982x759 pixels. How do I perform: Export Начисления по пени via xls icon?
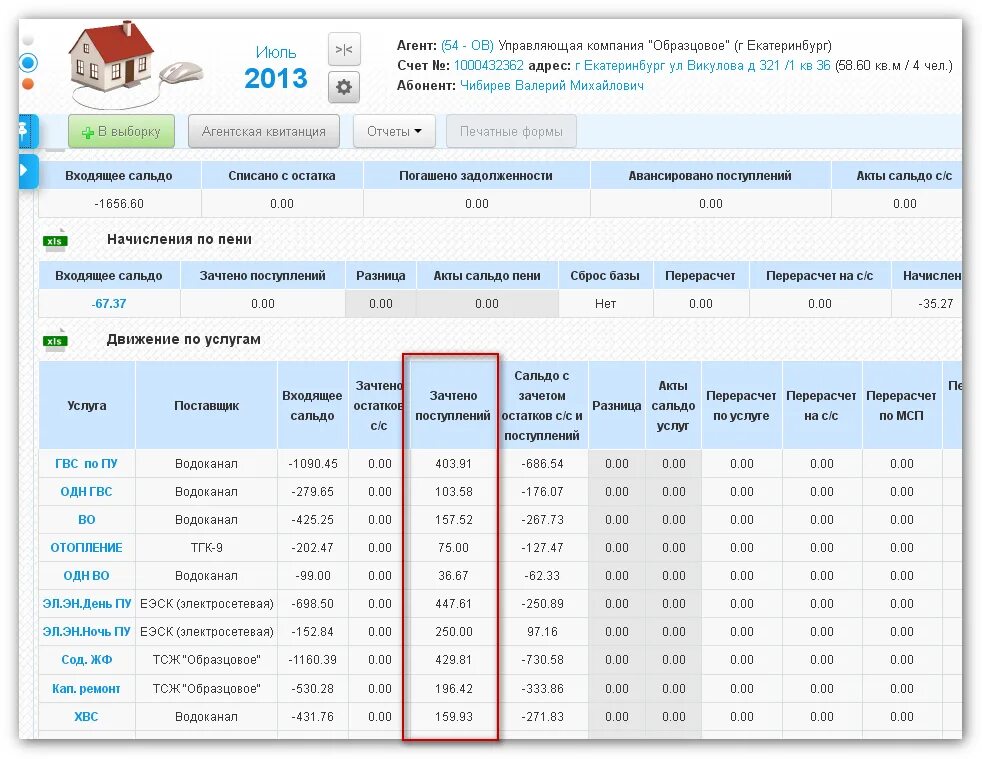(x=55, y=240)
